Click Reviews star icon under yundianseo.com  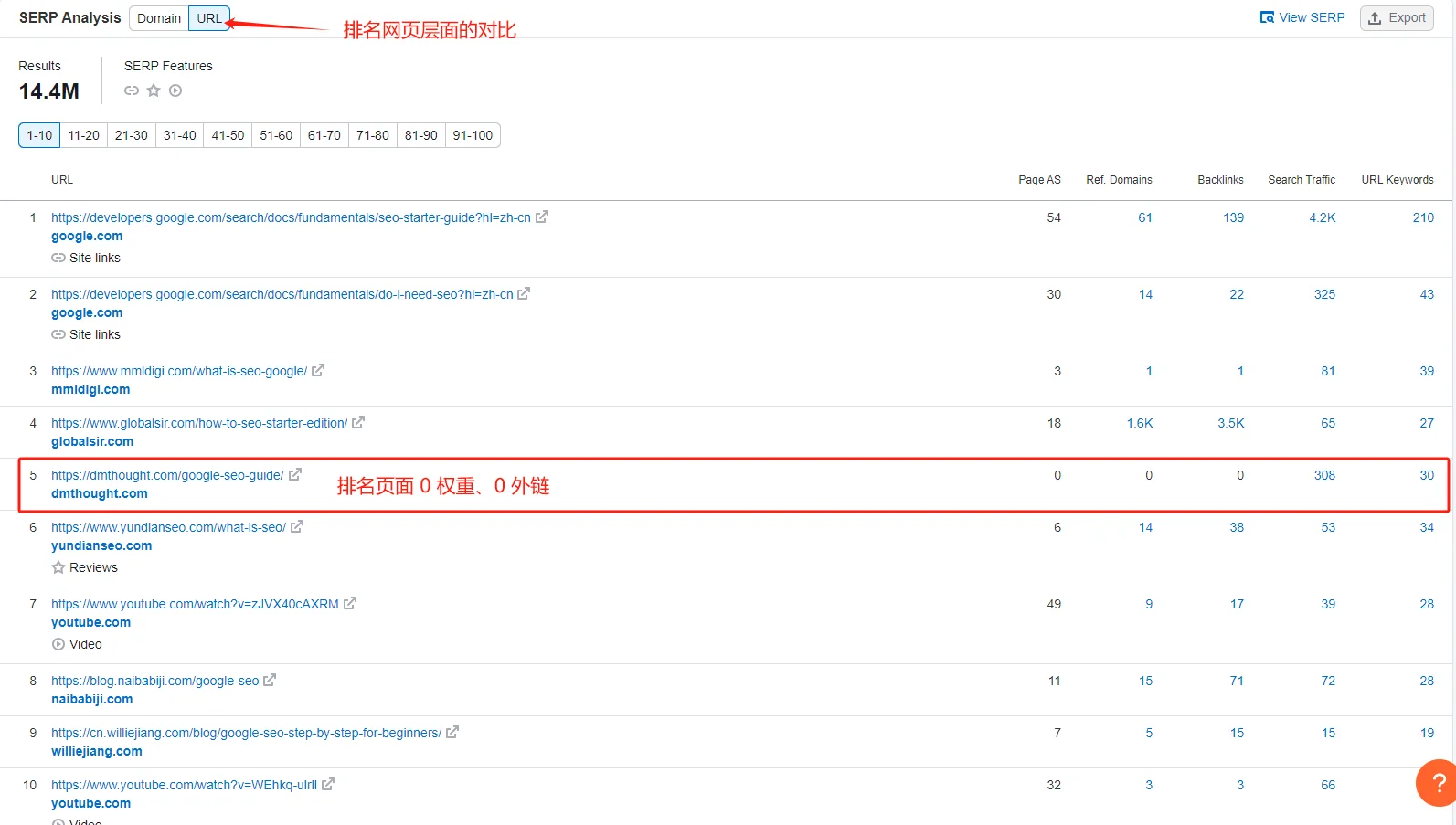58,567
